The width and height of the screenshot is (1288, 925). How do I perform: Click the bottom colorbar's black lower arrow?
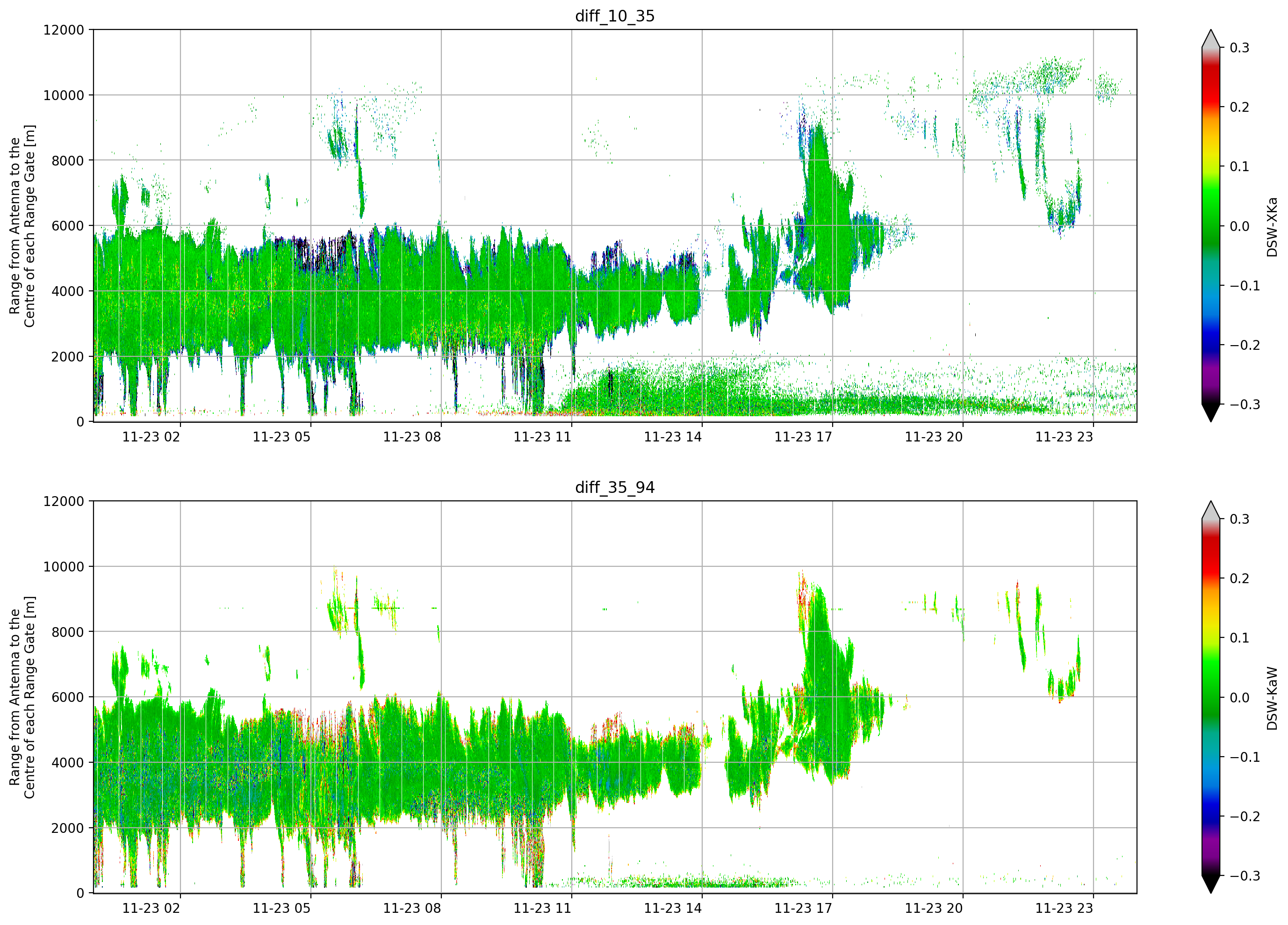coord(1211,884)
